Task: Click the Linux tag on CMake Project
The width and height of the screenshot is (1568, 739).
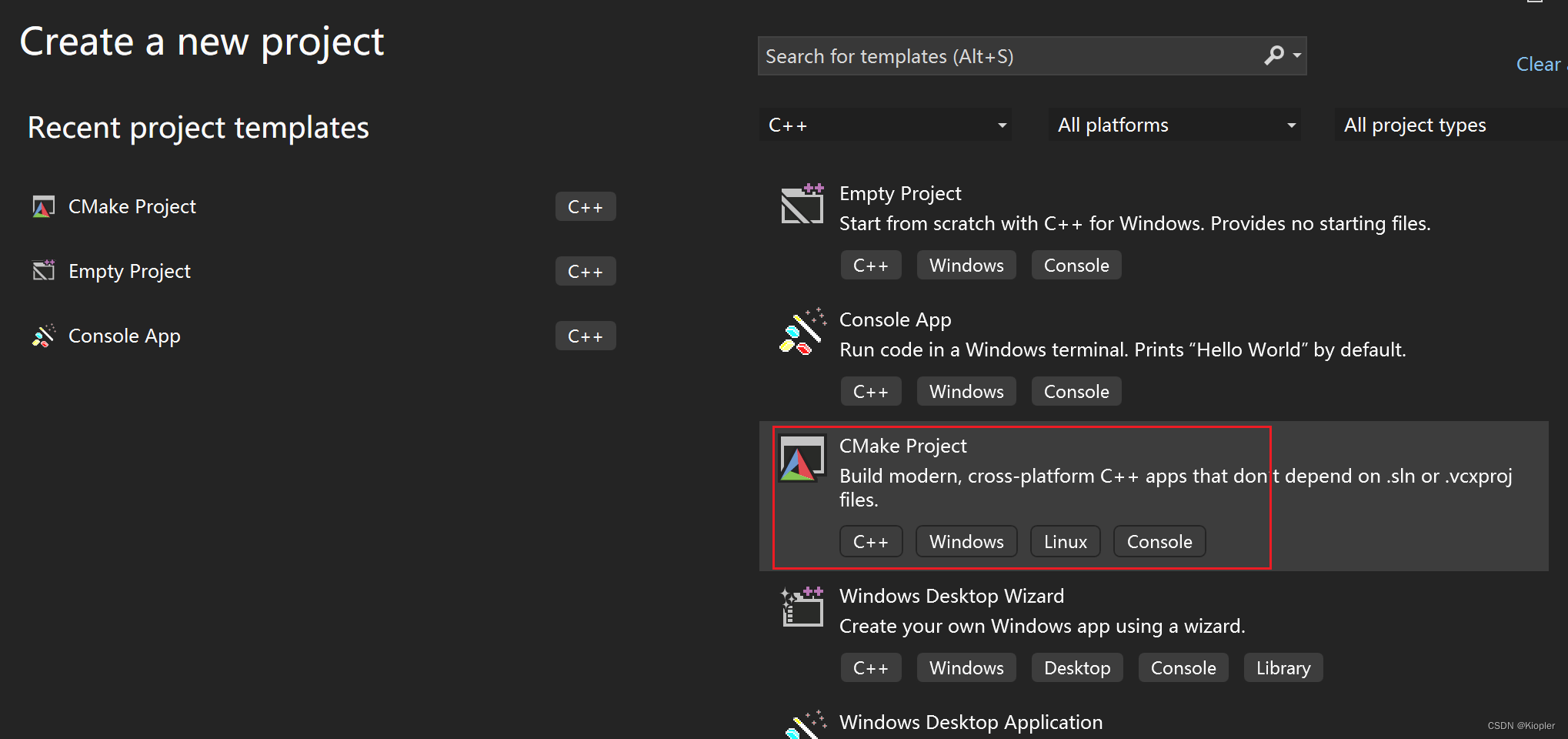Action: pyautogui.click(x=1065, y=541)
